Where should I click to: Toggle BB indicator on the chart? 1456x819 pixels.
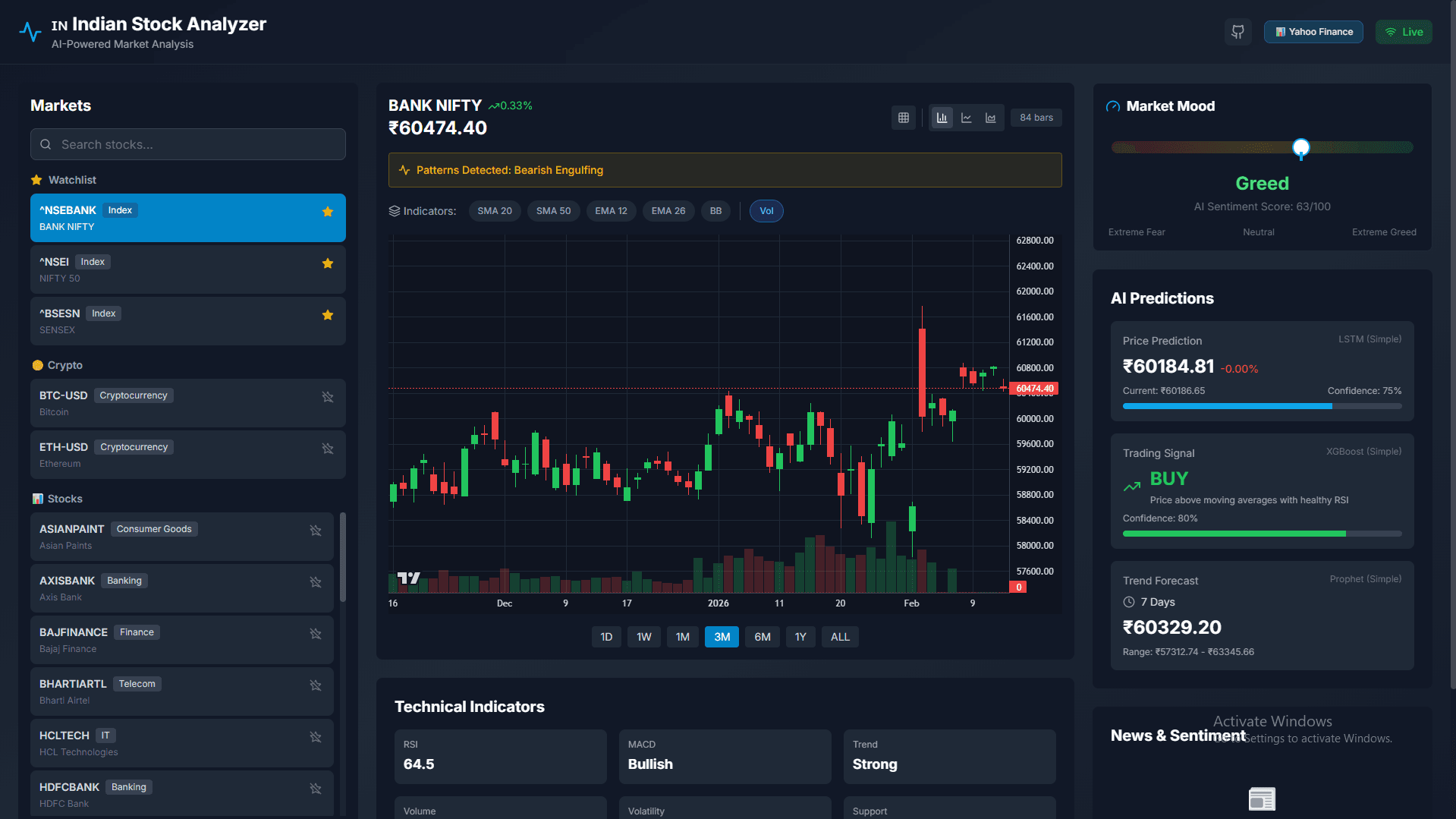[715, 210]
